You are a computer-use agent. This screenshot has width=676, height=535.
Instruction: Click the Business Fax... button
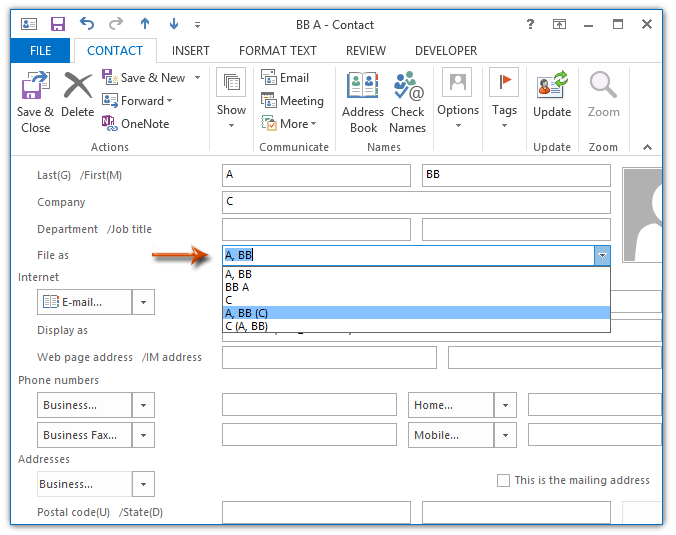tap(85, 435)
